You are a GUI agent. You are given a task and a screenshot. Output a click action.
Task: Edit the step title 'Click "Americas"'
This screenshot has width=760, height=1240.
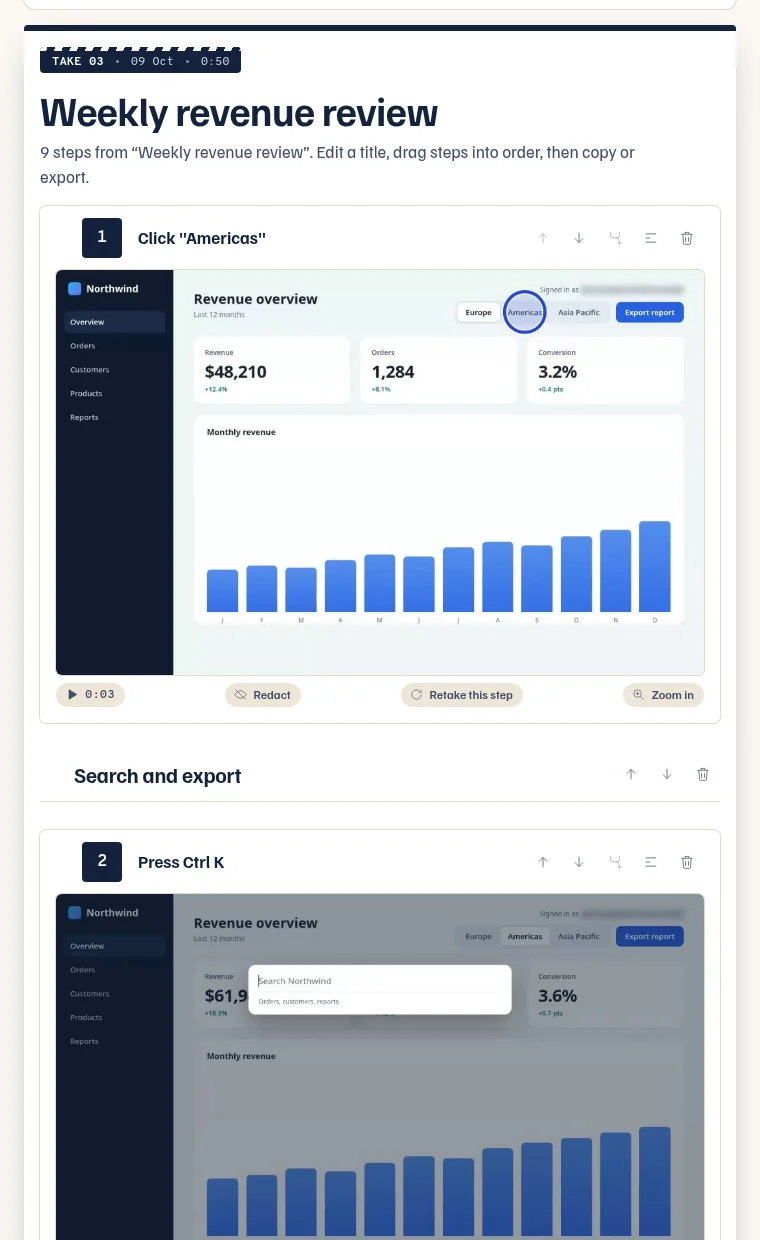click(x=202, y=238)
